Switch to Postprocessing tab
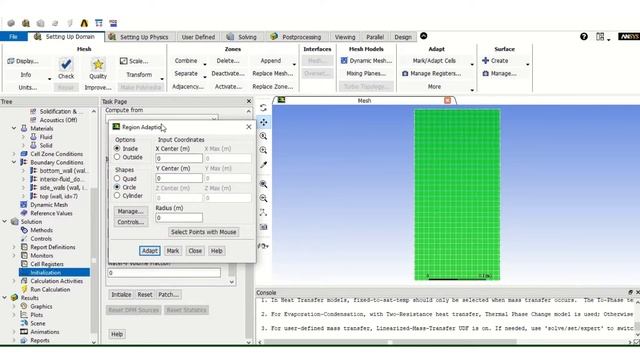The height and width of the screenshot is (360, 640). coord(296,37)
